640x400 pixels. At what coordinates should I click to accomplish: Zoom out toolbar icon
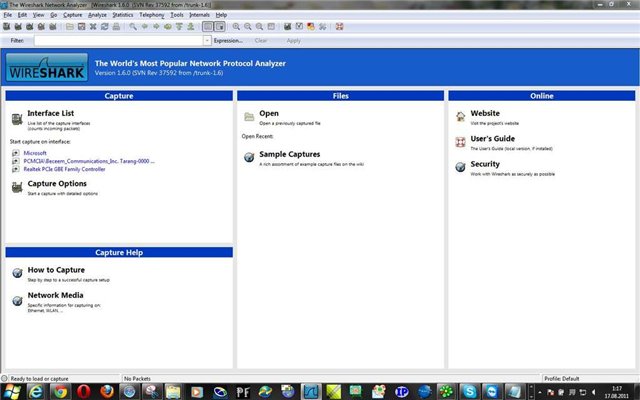click(248, 27)
